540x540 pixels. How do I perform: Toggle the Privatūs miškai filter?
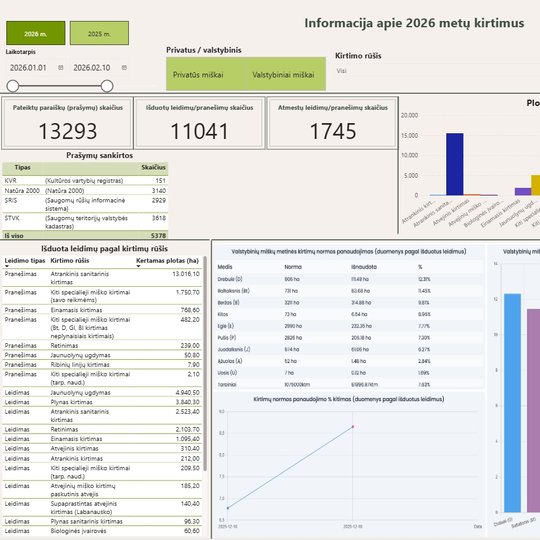[198, 75]
